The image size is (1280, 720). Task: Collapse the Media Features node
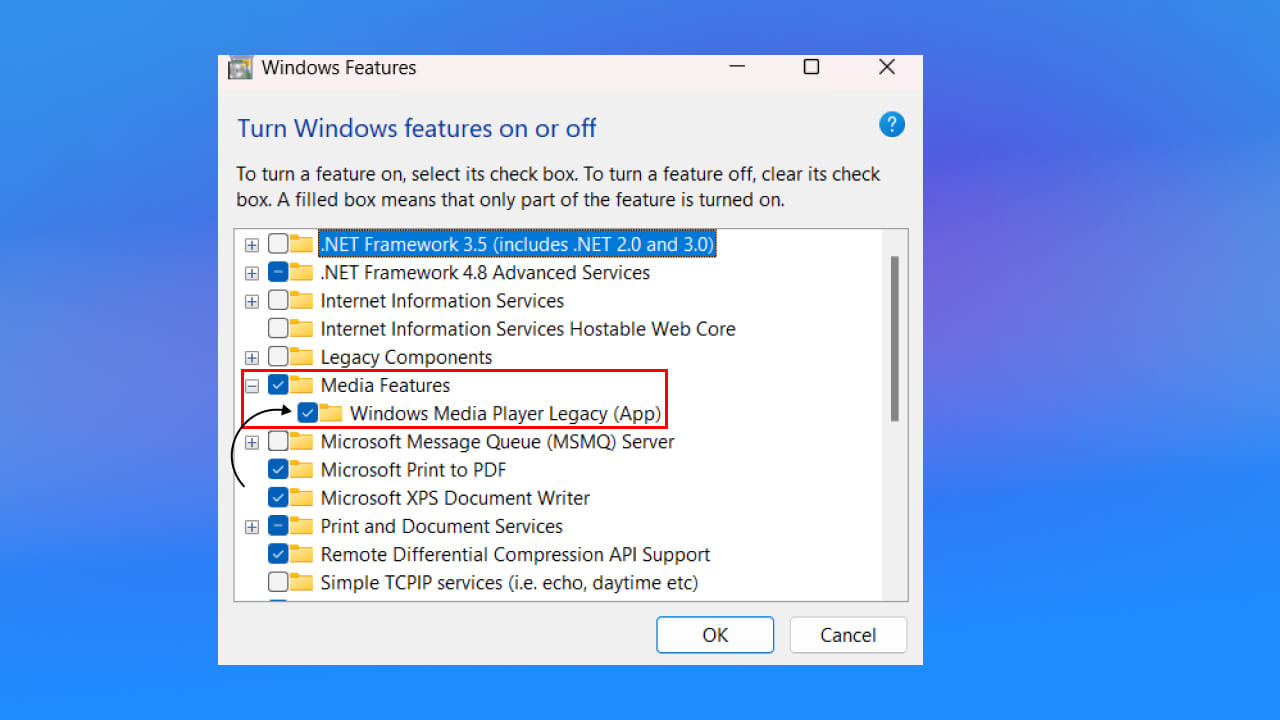(252, 386)
